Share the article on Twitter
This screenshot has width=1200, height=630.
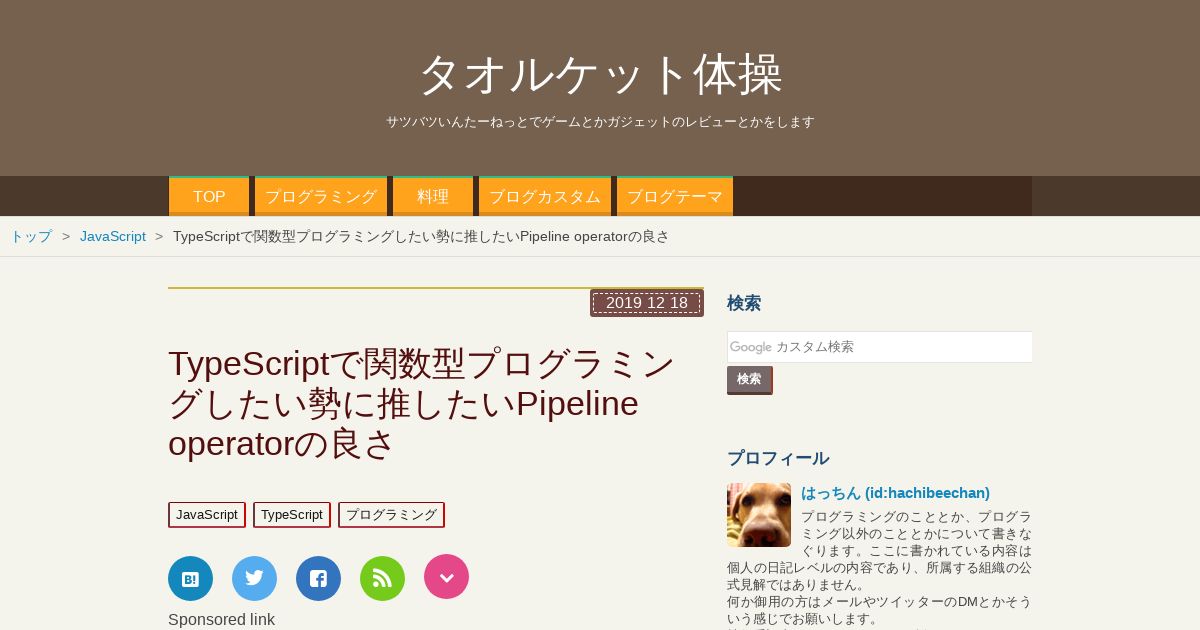[x=254, y=578]
